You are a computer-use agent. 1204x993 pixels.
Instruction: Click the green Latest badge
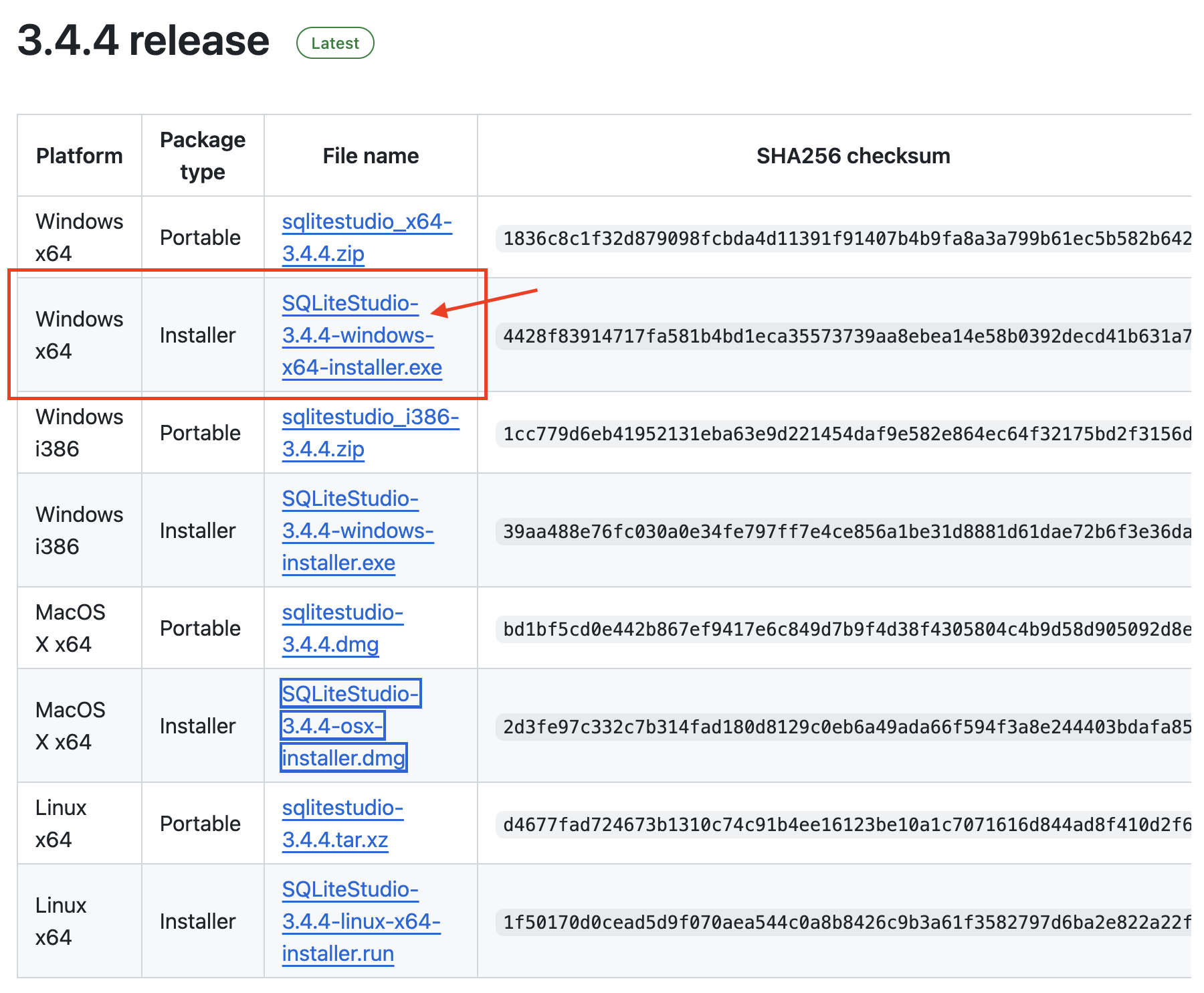(335, 43)
